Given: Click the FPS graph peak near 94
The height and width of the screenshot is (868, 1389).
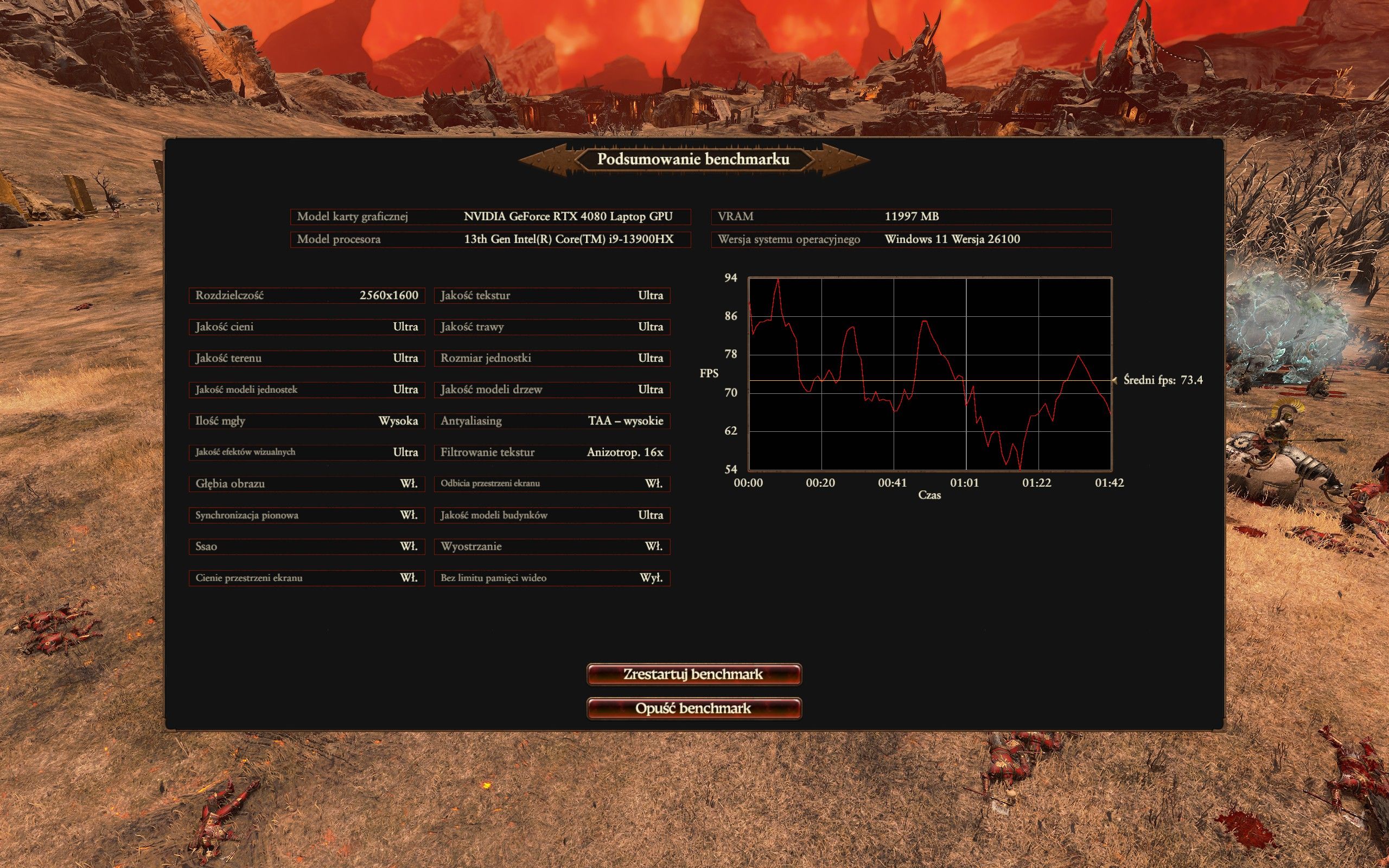Looking at the screenshot, I should click(x=778, y=280).
